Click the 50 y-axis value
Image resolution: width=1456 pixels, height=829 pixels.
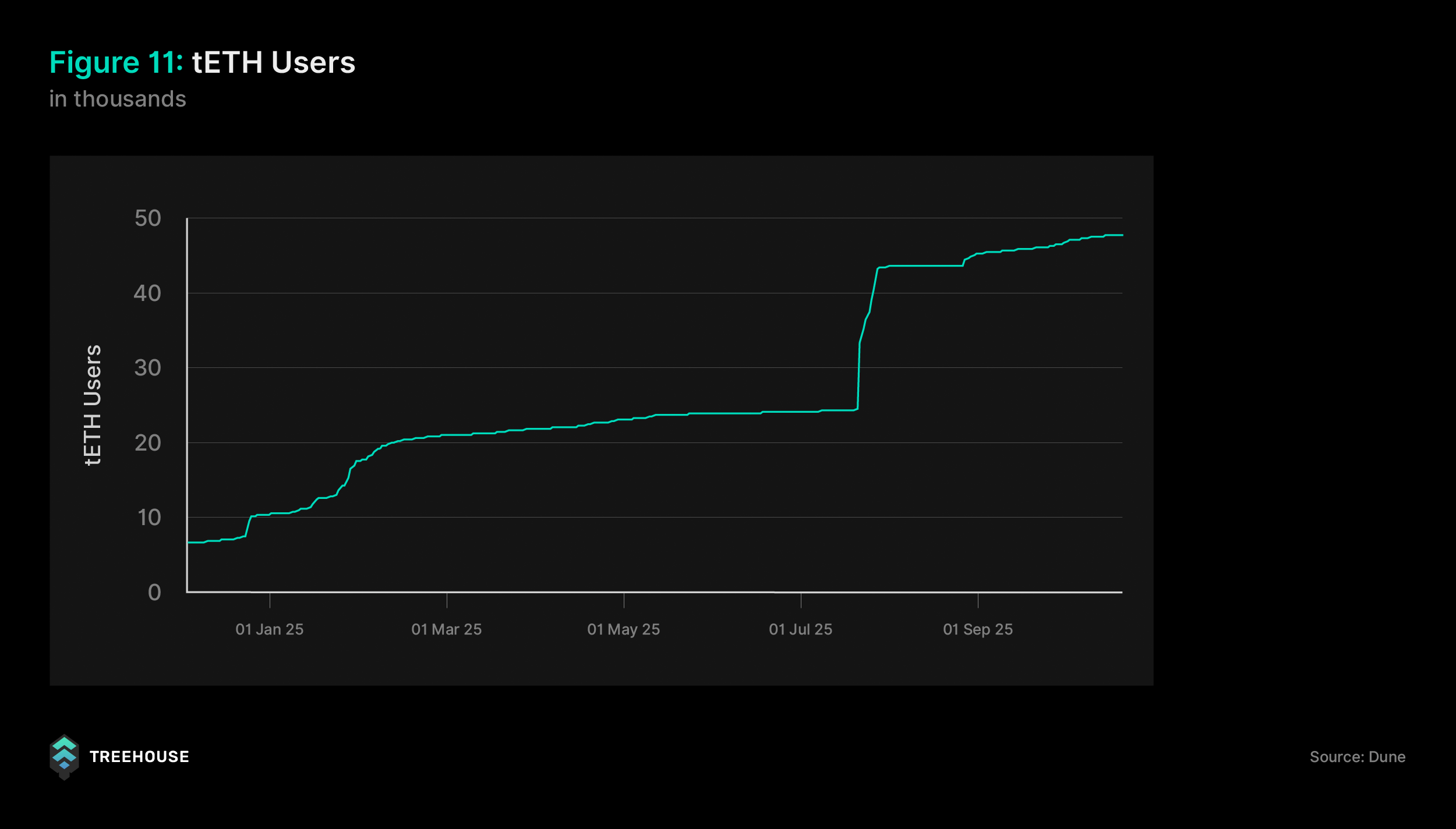click(147, 218)
